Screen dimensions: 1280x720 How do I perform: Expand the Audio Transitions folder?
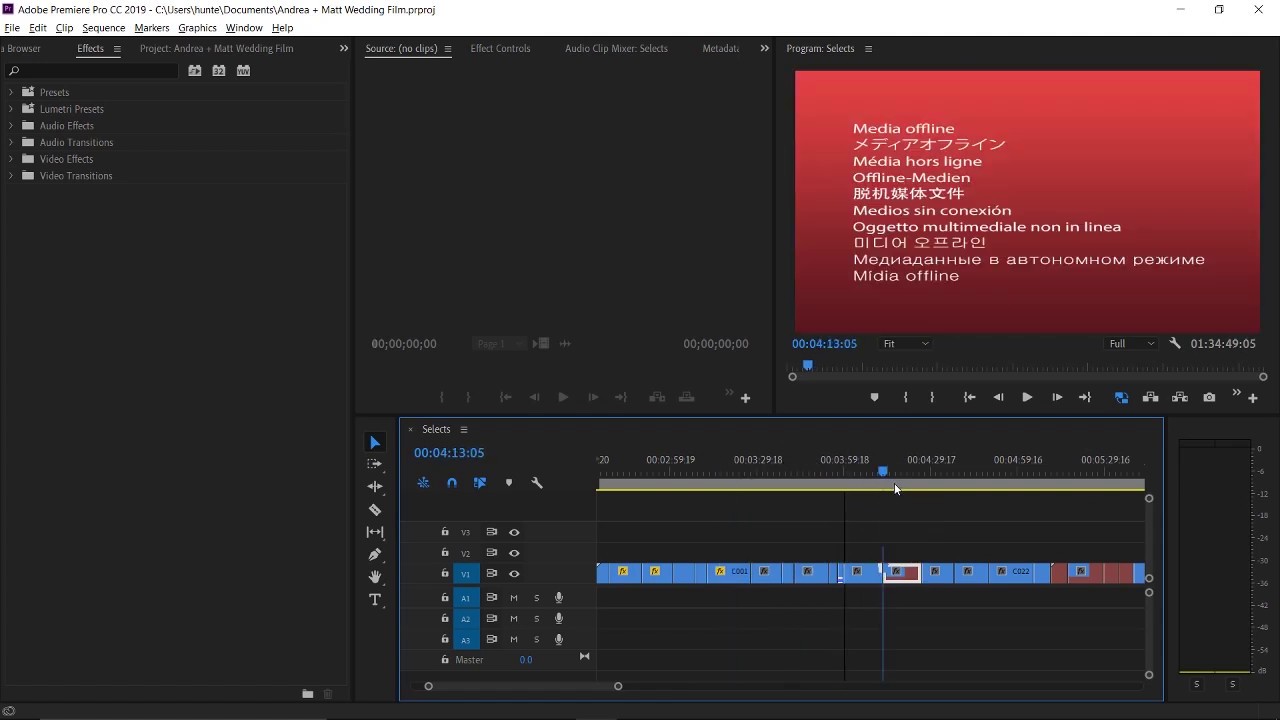[11, 142]
